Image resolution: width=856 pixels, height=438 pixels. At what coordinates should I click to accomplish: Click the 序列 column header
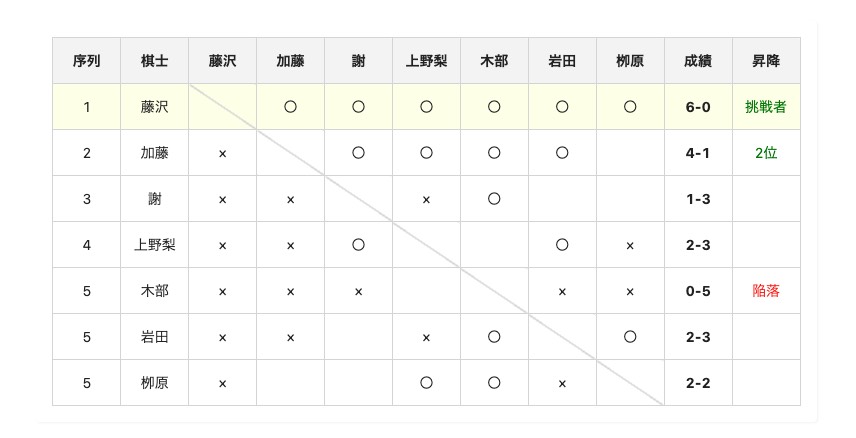[86, 61]
